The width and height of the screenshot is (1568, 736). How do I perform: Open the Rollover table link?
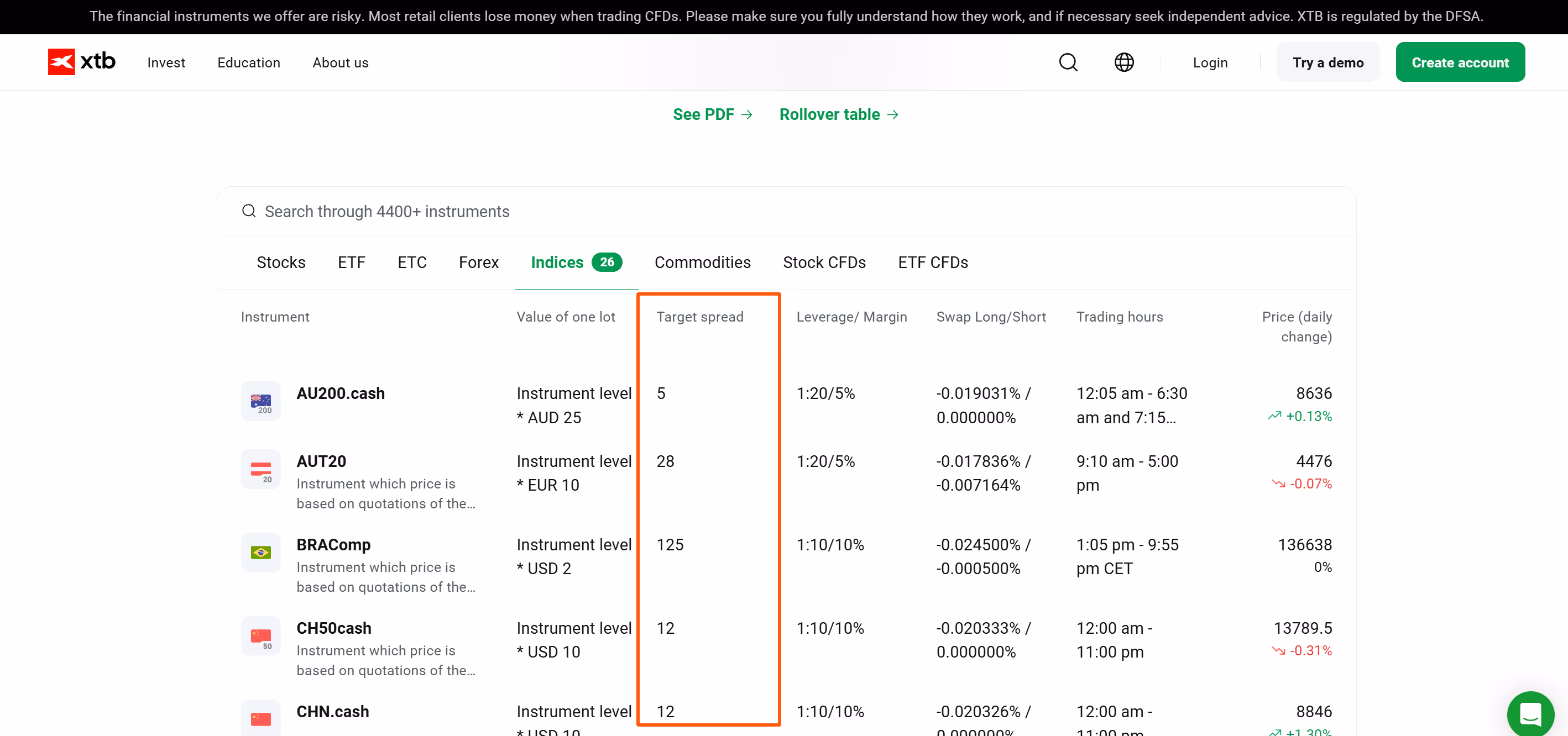pos(839,114)
